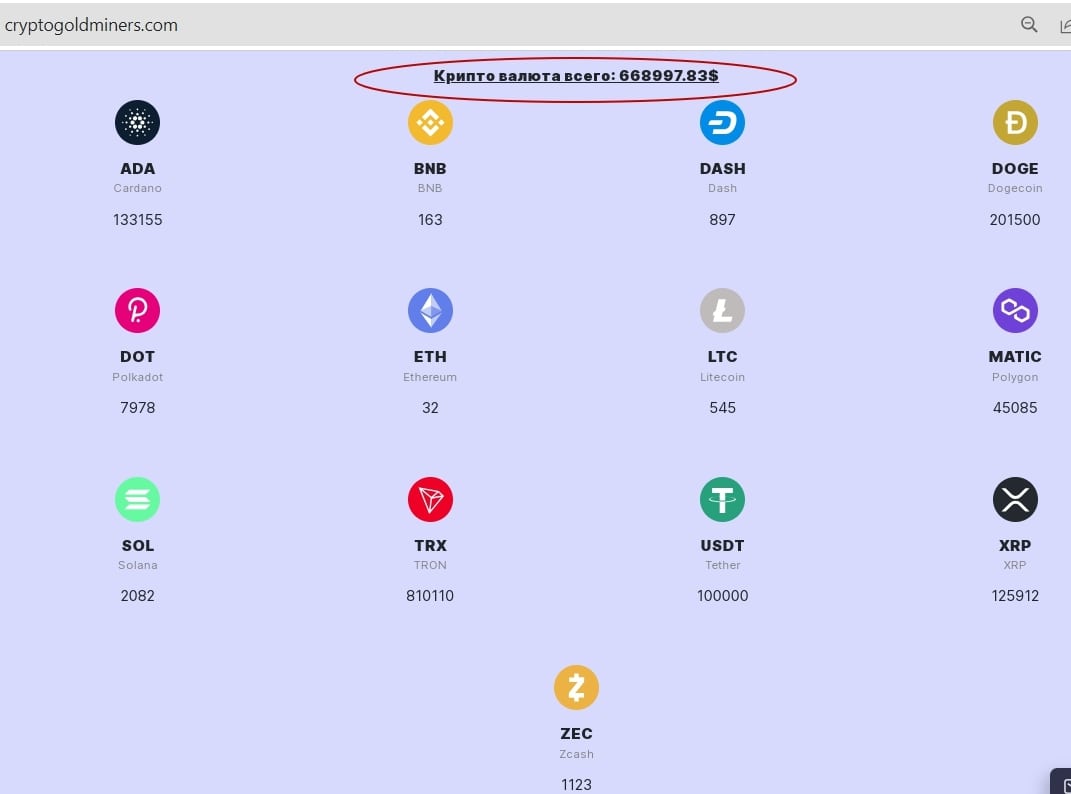Click the Dash name subtitle
The image size is (1071, 794).
[723, 189]
